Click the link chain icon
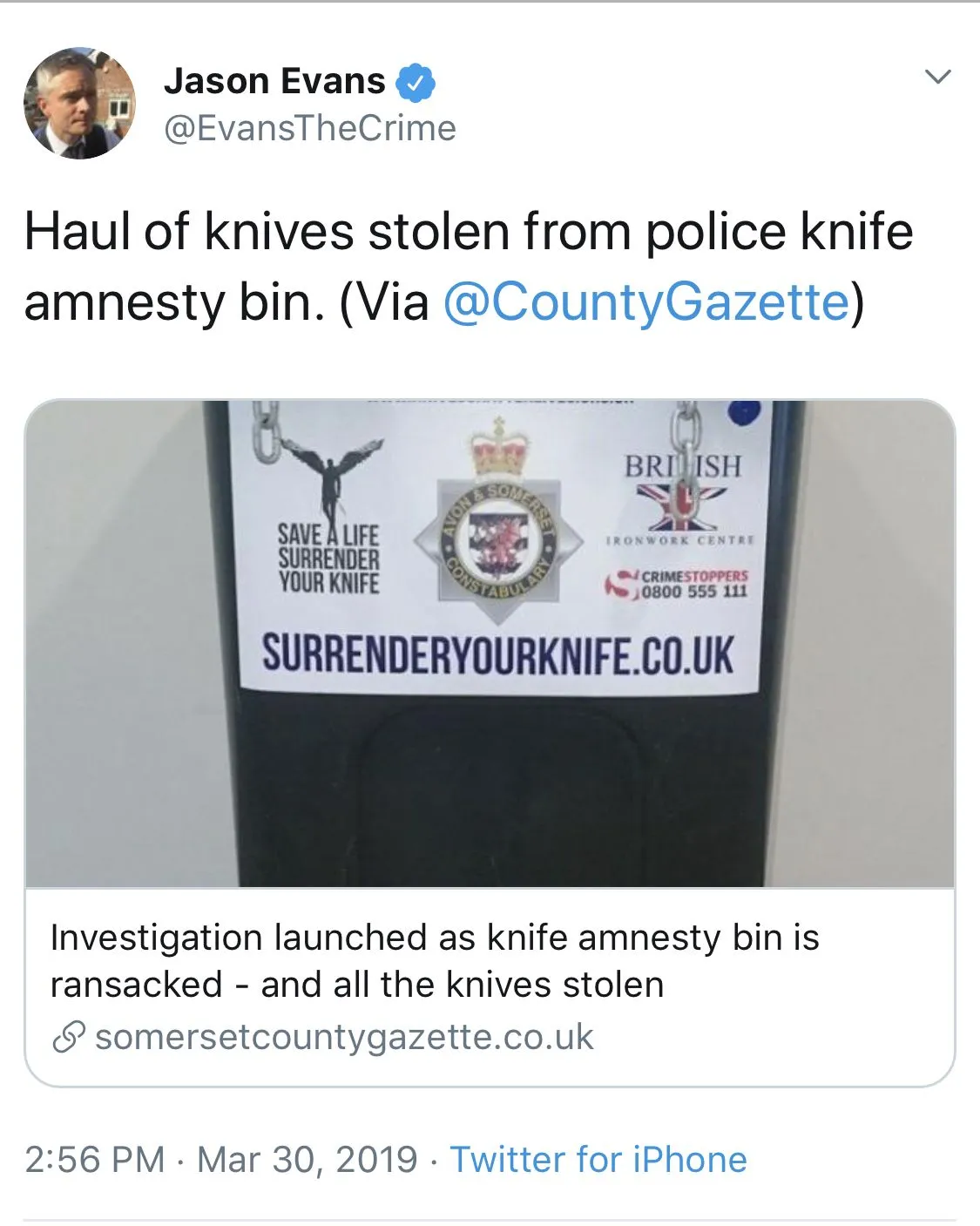 click(x=68, y=1038)
